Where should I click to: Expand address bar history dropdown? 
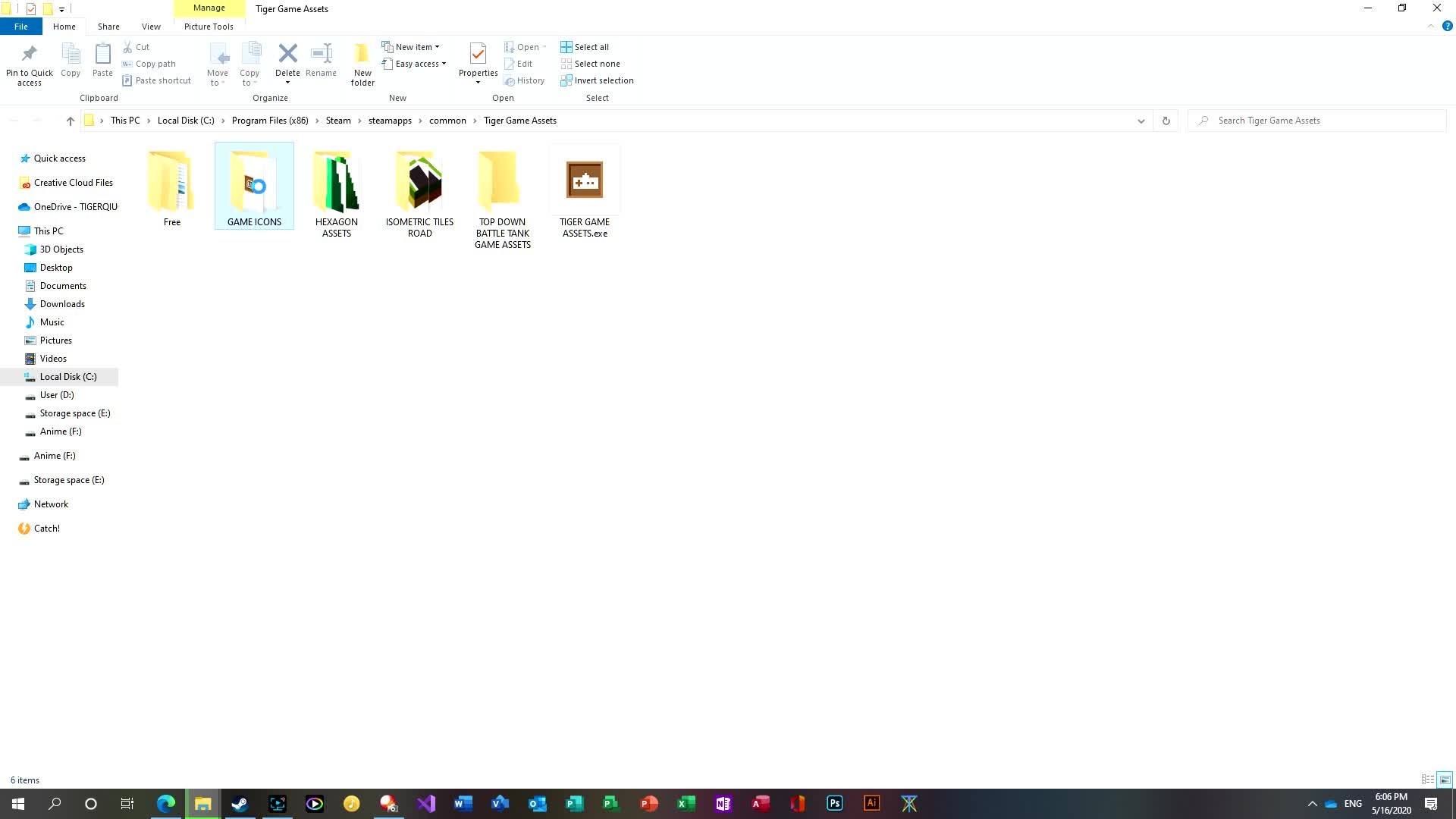[x=1141, y=121]
